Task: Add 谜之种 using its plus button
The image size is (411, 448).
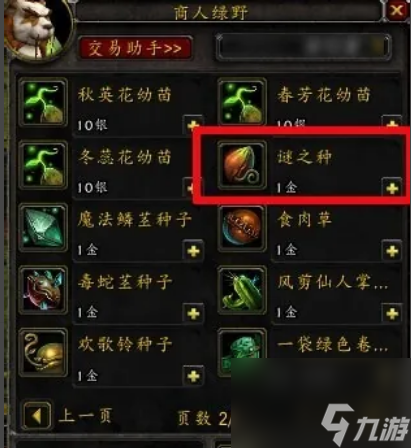Action: (392, 189)
